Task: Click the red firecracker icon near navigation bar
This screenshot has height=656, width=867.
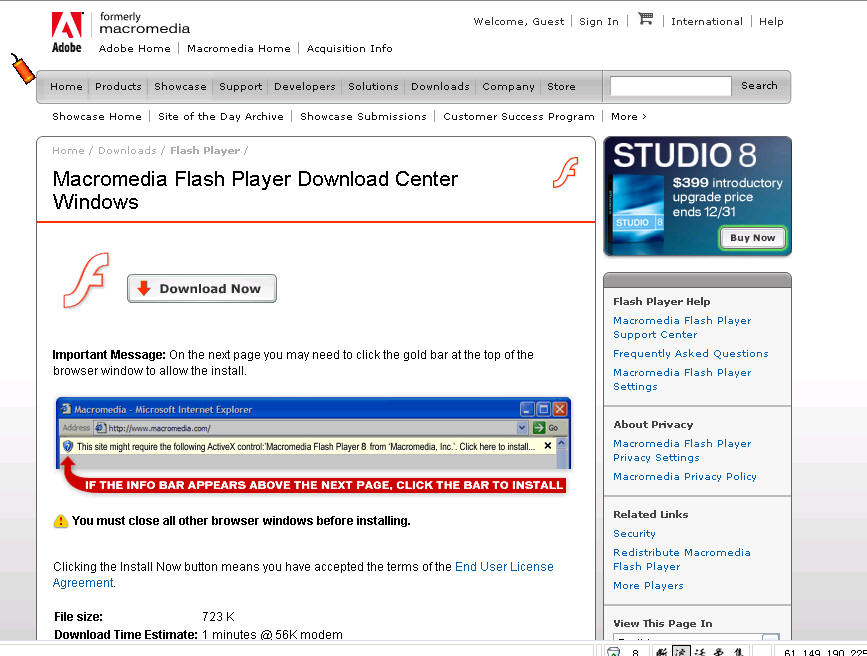Action: click(23, 69)
